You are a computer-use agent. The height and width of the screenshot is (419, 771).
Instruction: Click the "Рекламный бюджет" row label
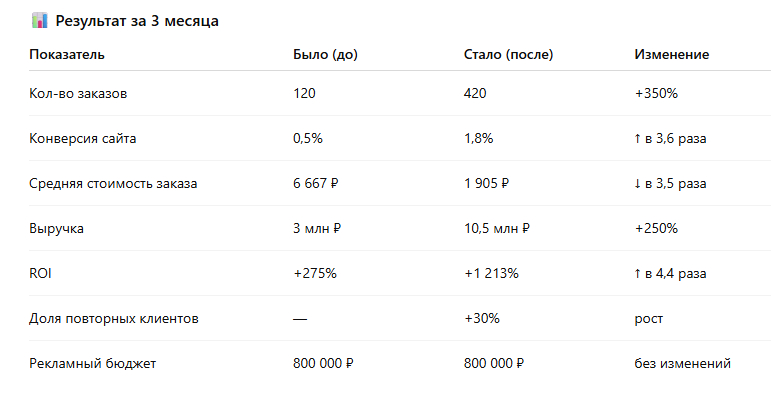click(92, 363)
